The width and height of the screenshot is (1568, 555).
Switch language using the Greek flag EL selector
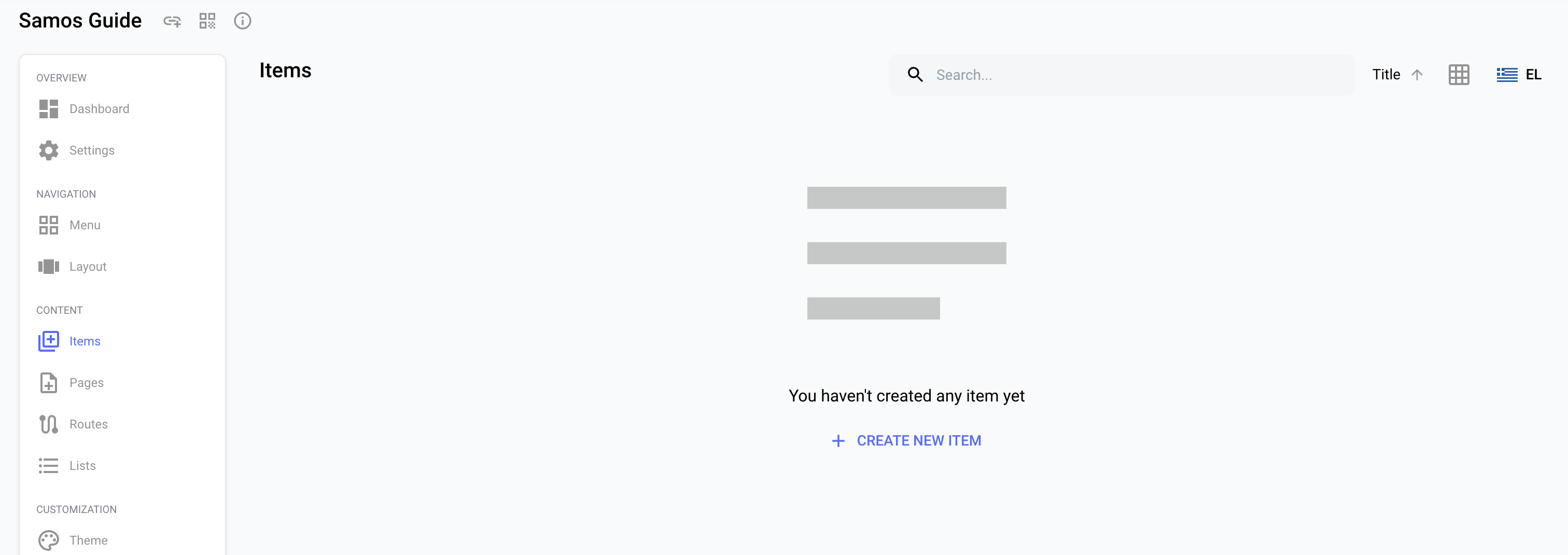(1519, 74)
